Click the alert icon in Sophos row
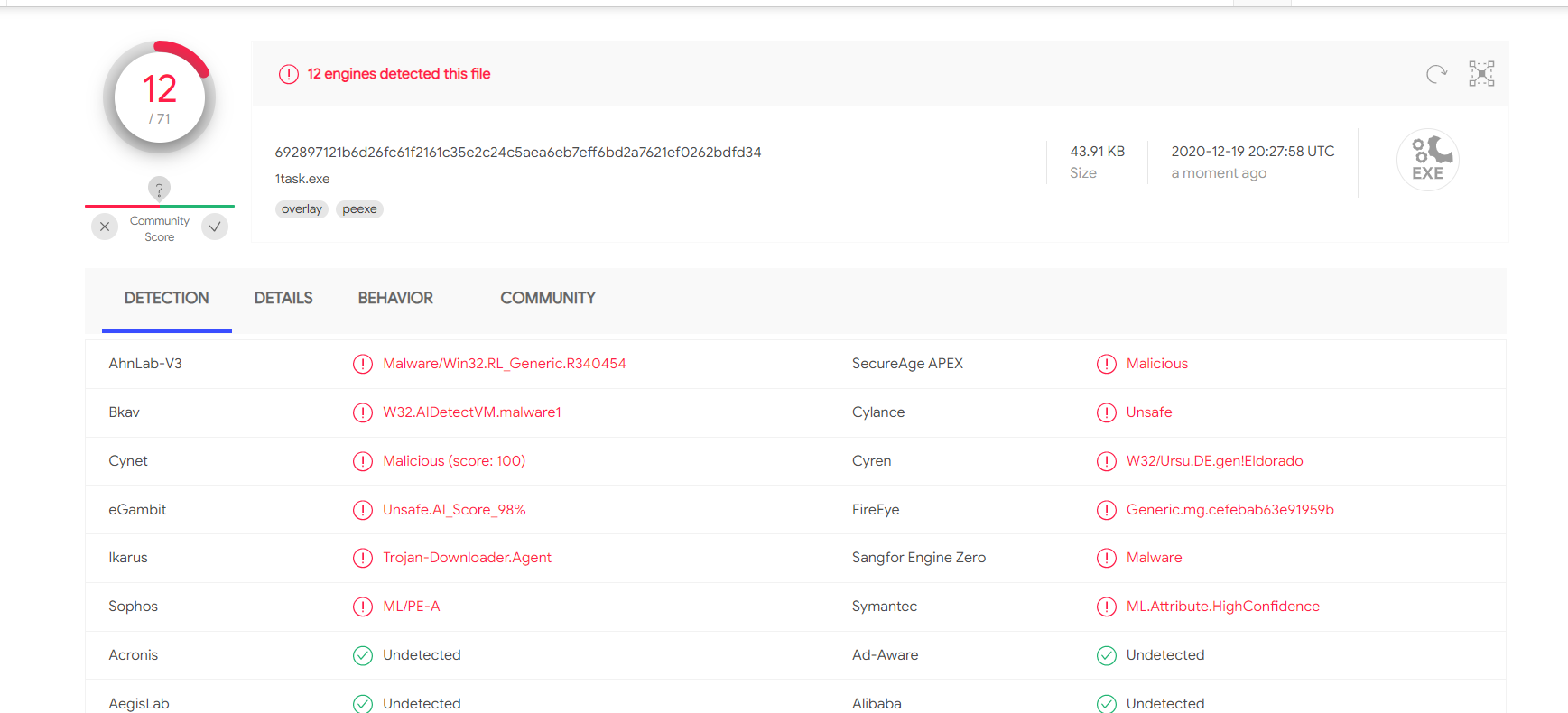1568x713 pixels. pyautogui.click(x=363, y=607)
